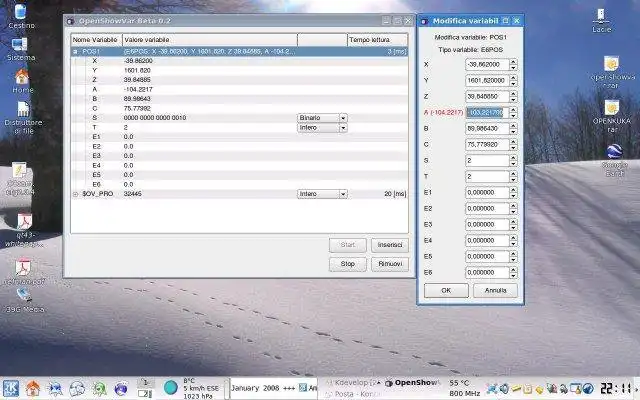This screenshot has height=400, width=640.
Task: Open the 3G Media desktop icon
Action: tap(24, 300)
